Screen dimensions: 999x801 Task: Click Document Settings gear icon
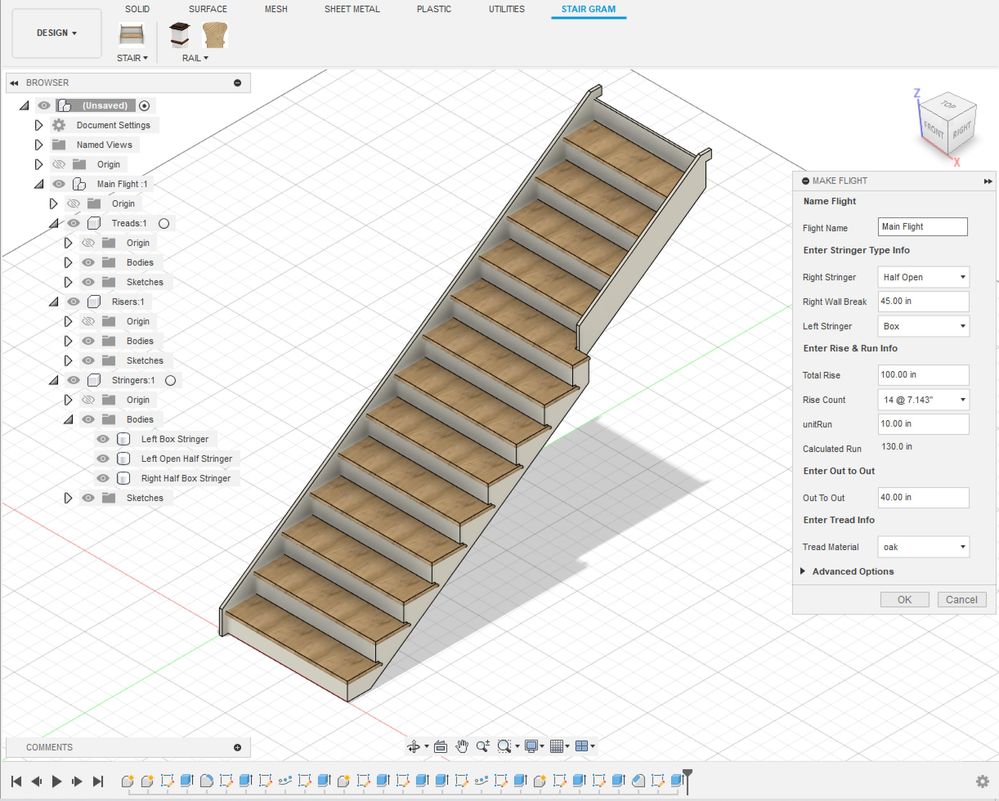(x=59, y=125)
